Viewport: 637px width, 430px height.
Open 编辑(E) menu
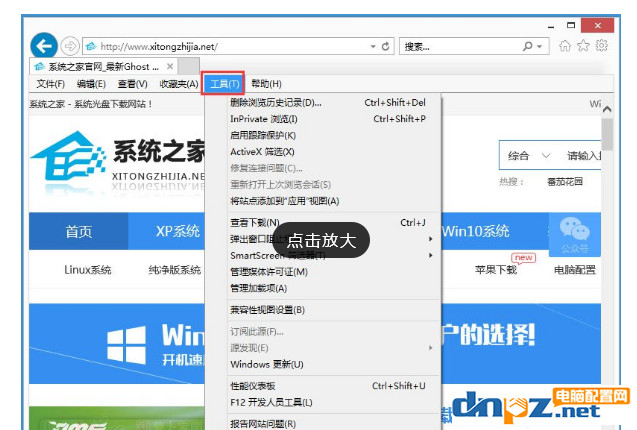coord(91,84)
